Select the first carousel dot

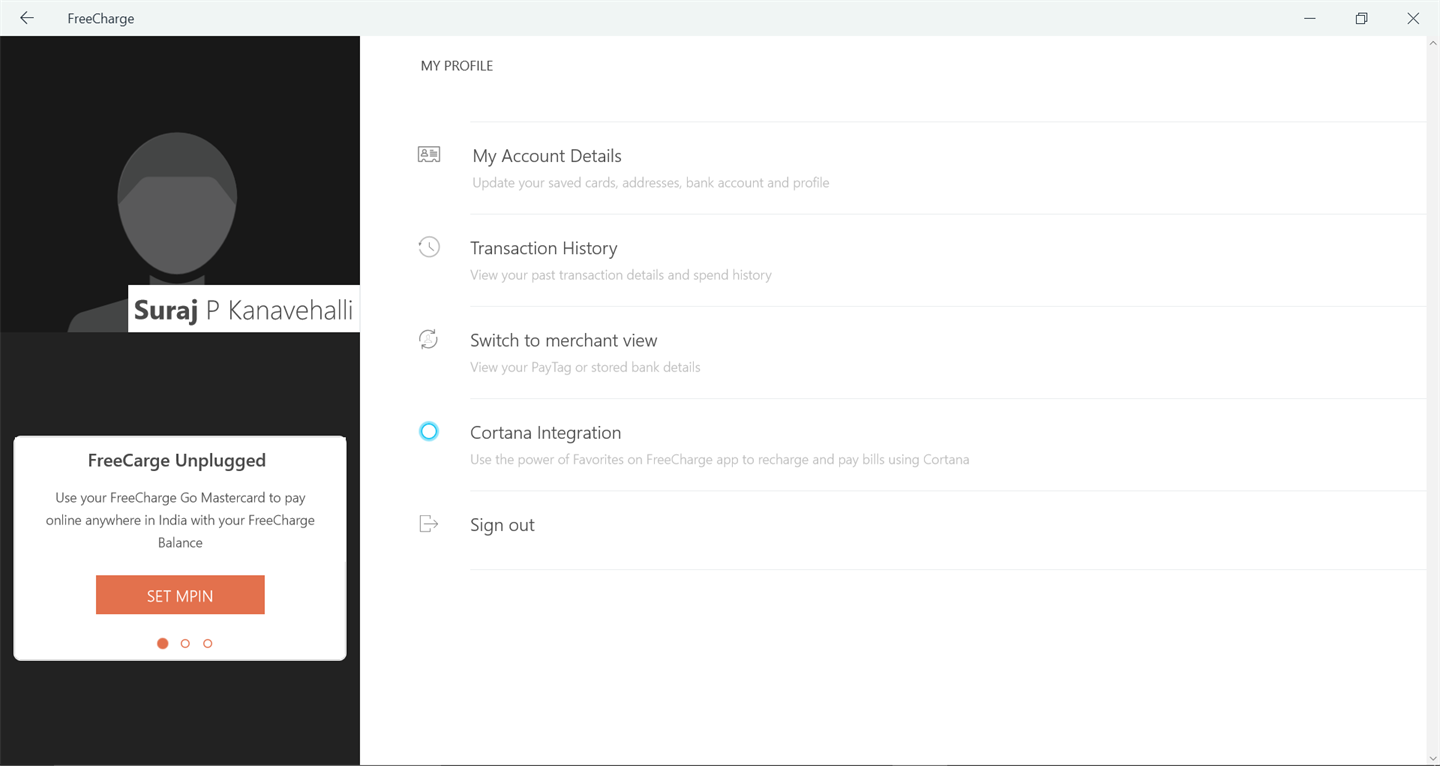pos(163,644)
